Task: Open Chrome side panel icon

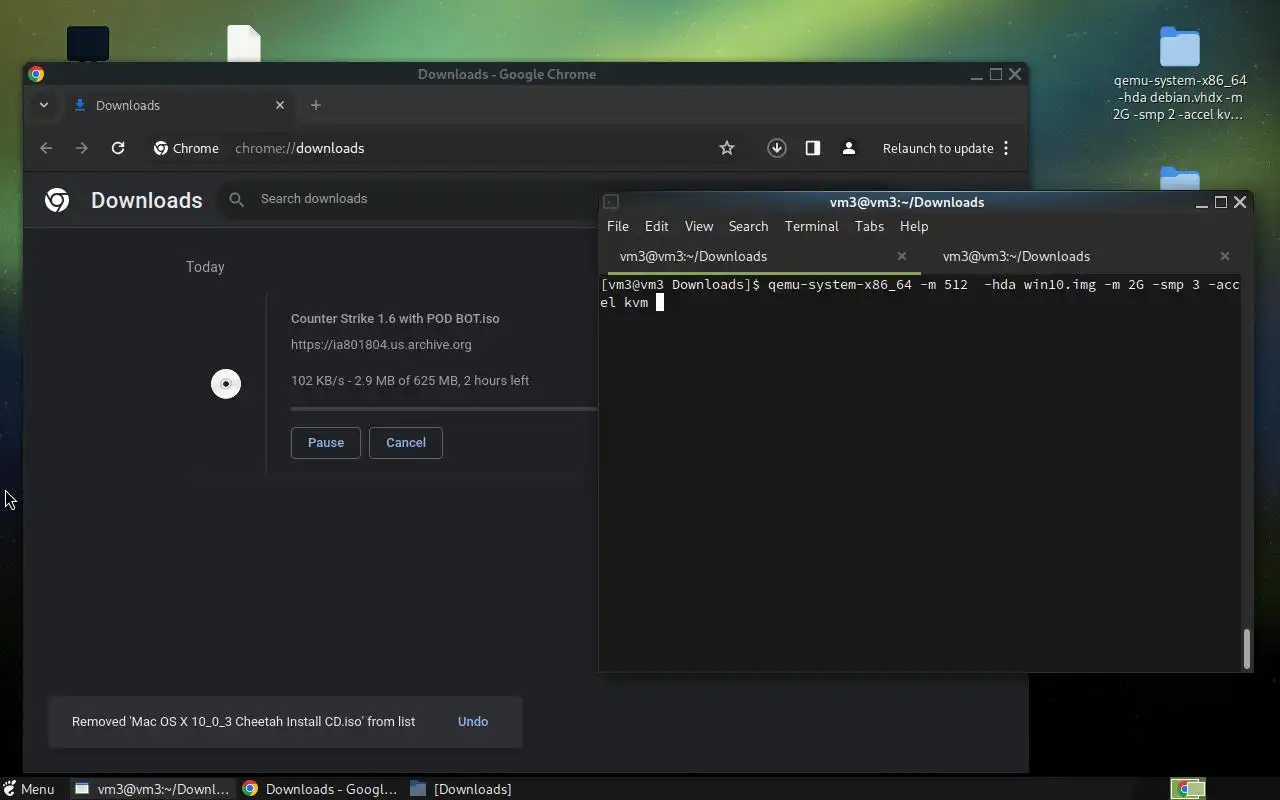Action: click(x=813, y=148)
